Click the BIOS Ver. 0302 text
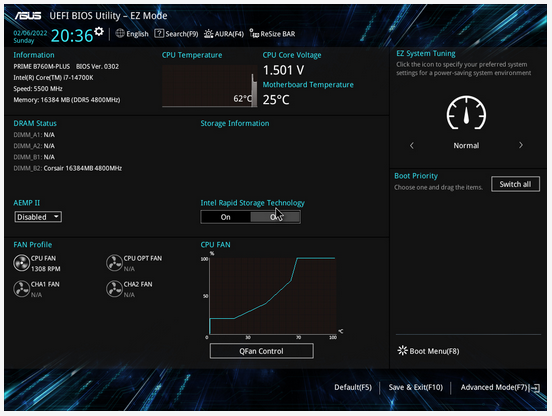 point(97,67)
